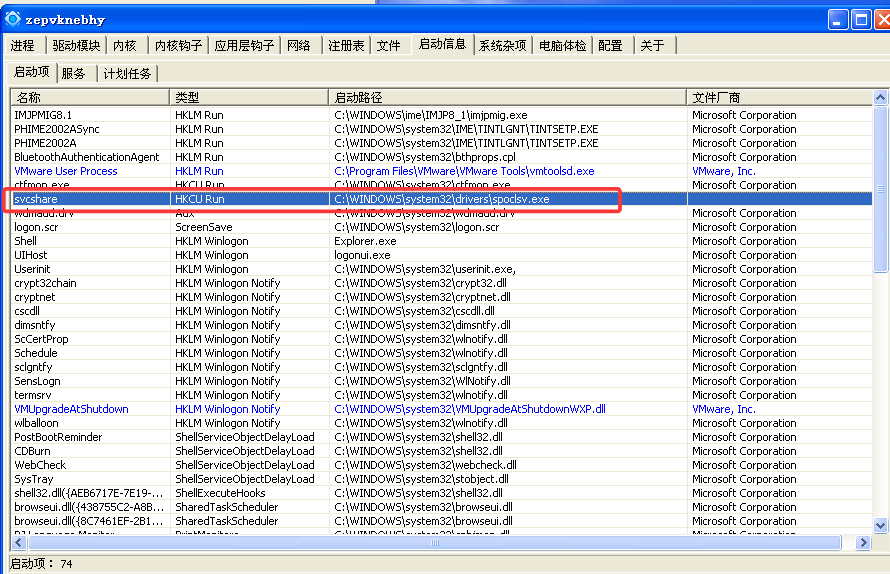Screen dimensions: 890x574
Task: Click the horizontal scrollbar left arrow
Action: (18, 541)
